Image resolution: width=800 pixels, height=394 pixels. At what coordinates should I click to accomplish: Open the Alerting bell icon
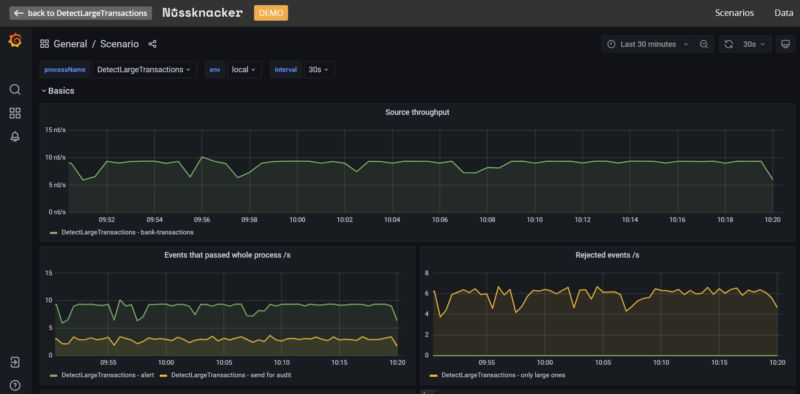pos(15,137)
